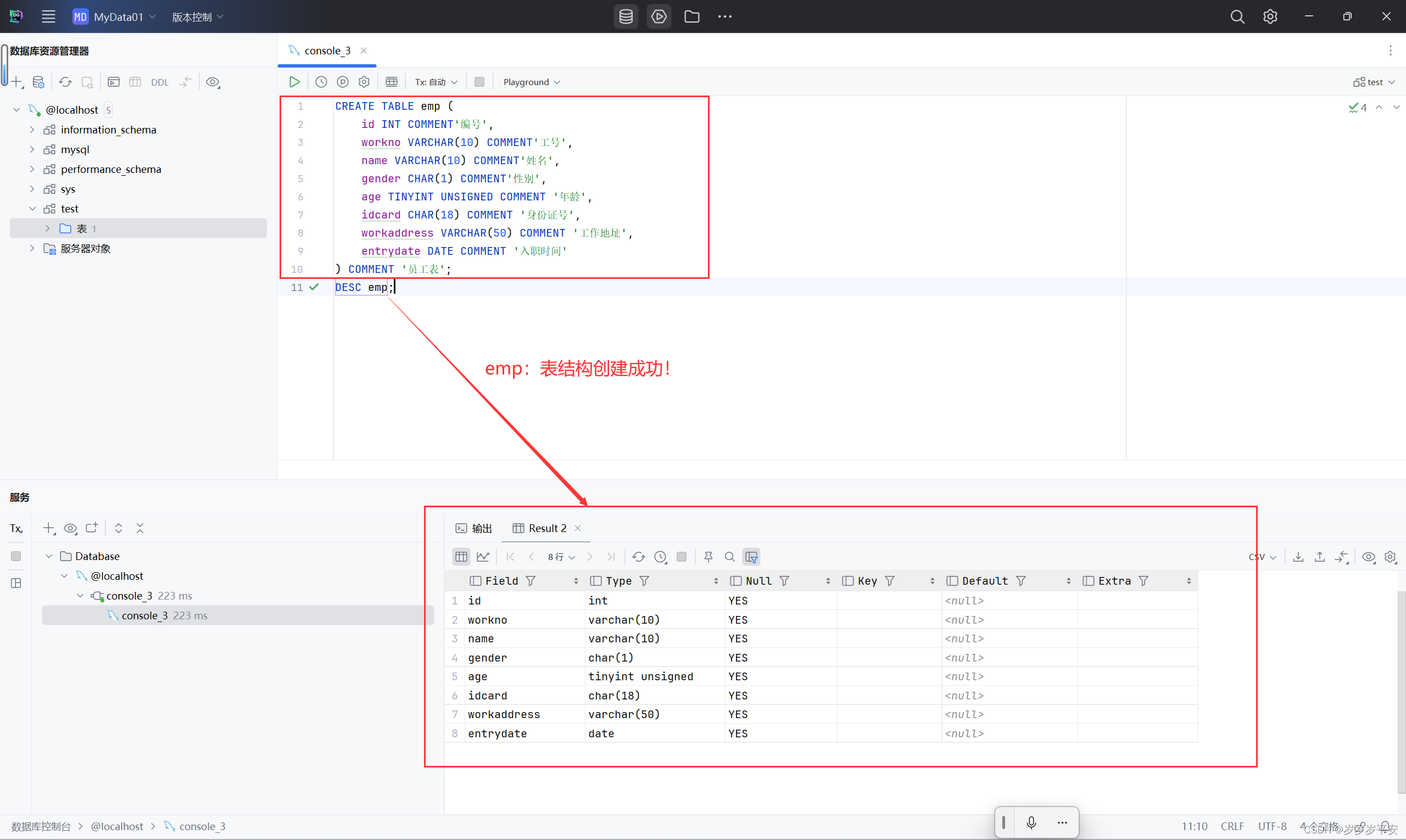The width and height of the screenshot is (1406, 840).
Task: Expand the 表 tables folder
Action: (x=48, y=229)
